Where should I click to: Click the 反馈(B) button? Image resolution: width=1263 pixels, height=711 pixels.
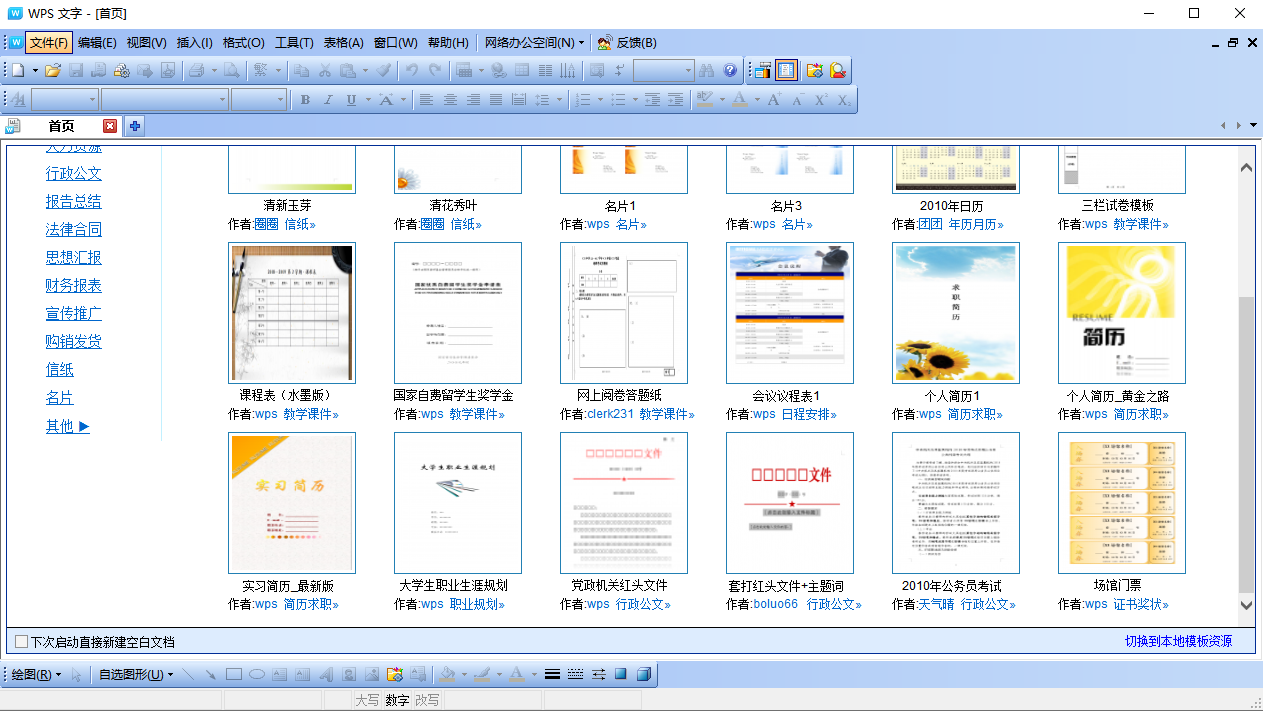628,43
